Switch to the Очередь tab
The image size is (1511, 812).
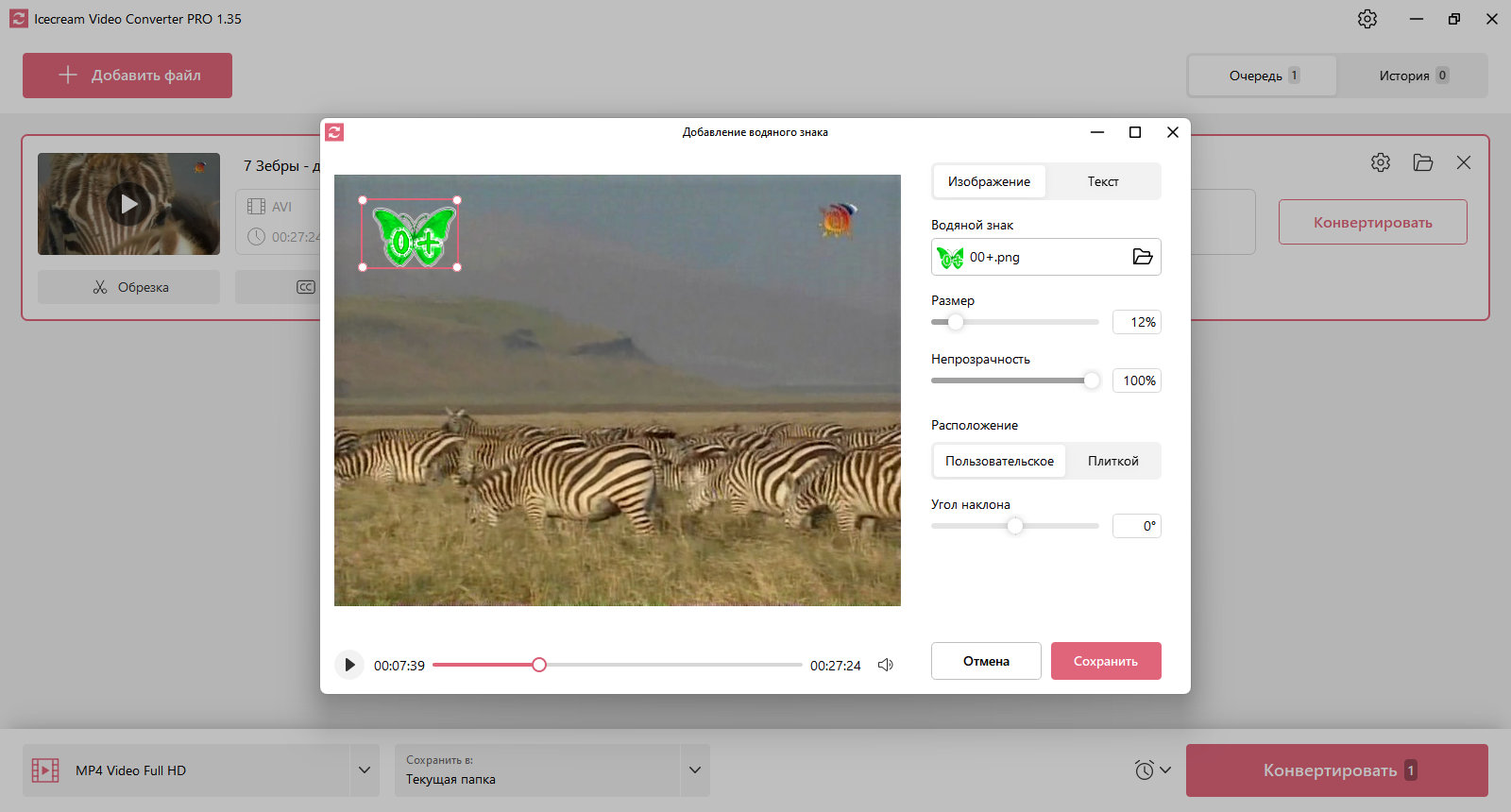click(1263, 76)
